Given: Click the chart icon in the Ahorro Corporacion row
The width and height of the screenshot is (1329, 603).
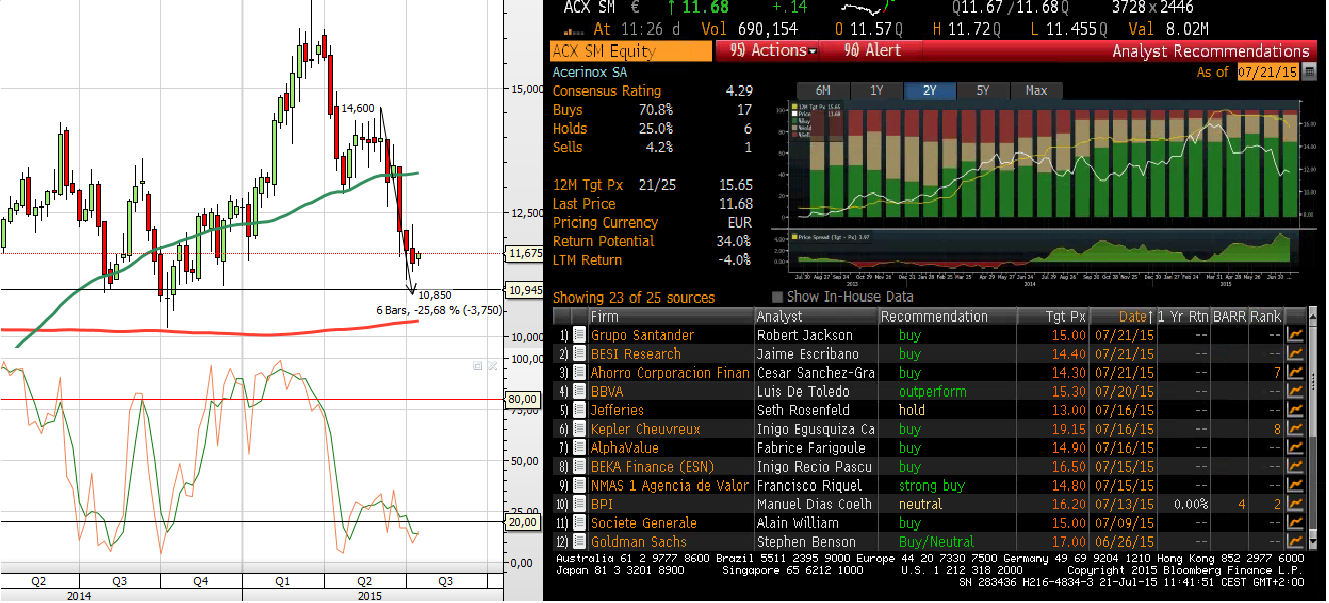Looking at the screenshot, I should [1295, 373].
